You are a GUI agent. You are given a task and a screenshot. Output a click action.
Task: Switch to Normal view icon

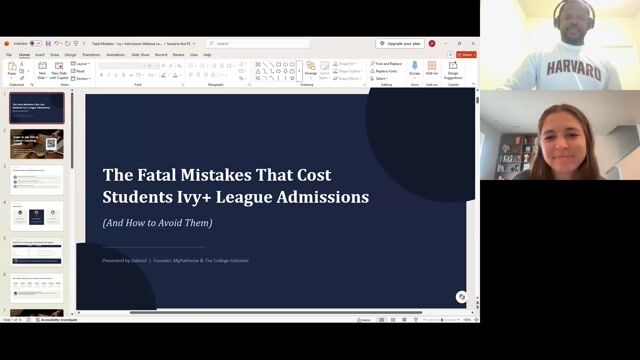click(x=382, y=320)
